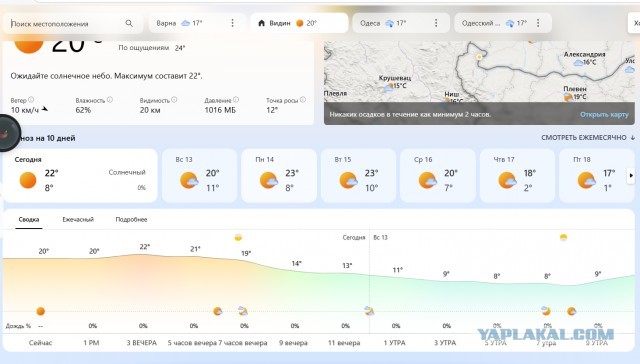Click the partly cloudy icon on Вс 13
Image resolution: width=640 pixels, height=364 pixels.
(x=189, y=180)
